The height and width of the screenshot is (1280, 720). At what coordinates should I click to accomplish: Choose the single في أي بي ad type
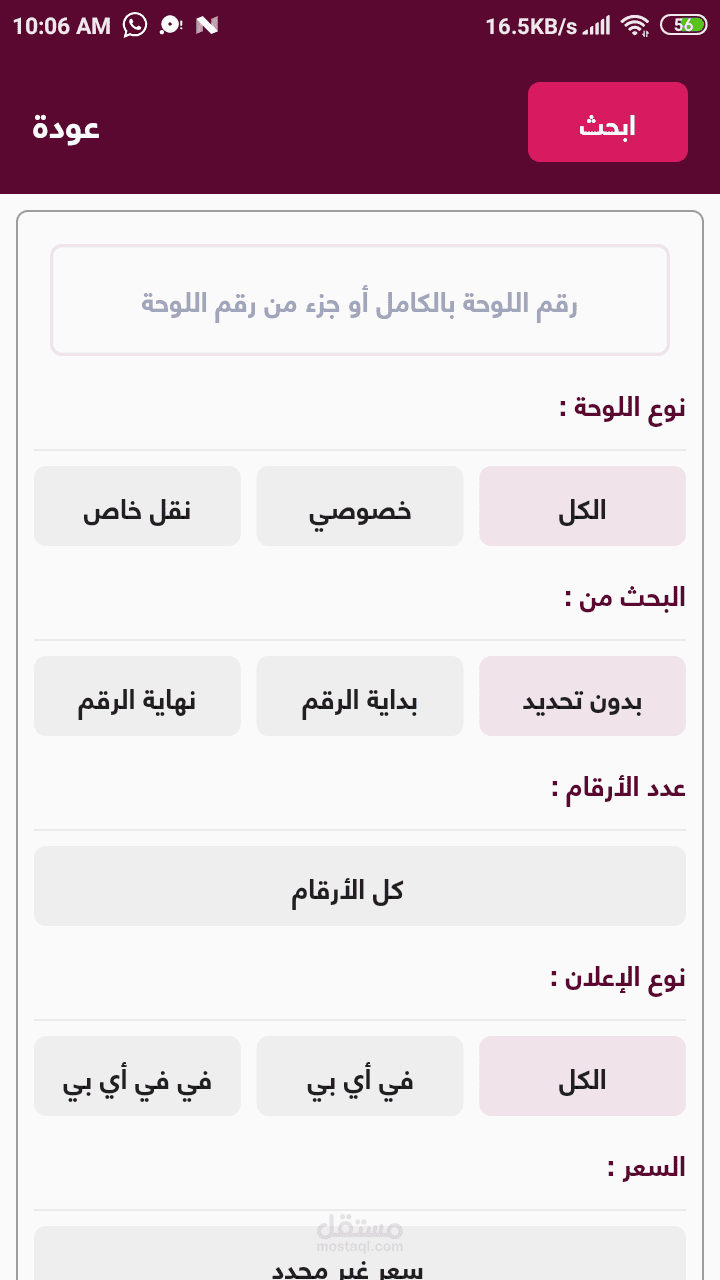(x=360, y=1076)
